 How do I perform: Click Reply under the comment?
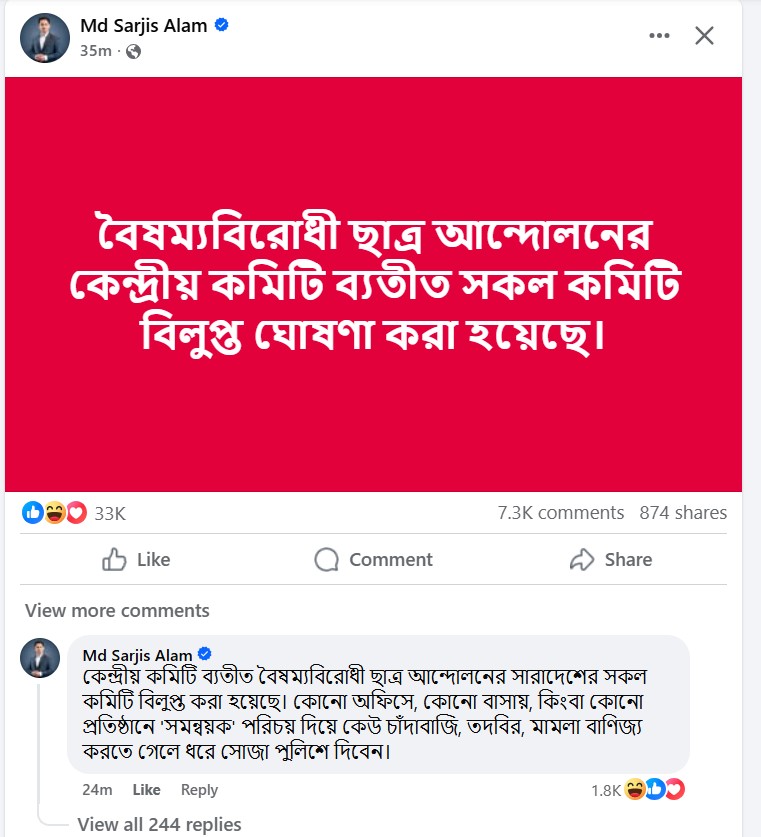click(199, 790)
